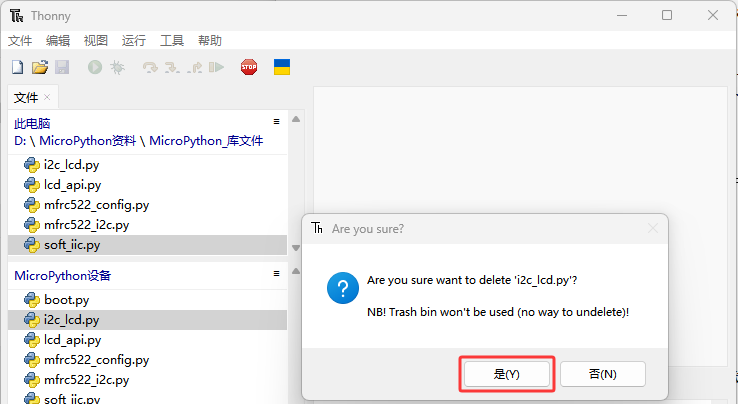Select boot.py on MicroPython device
This screenshot has height=404, width=738.
click(x=147, y=299)
